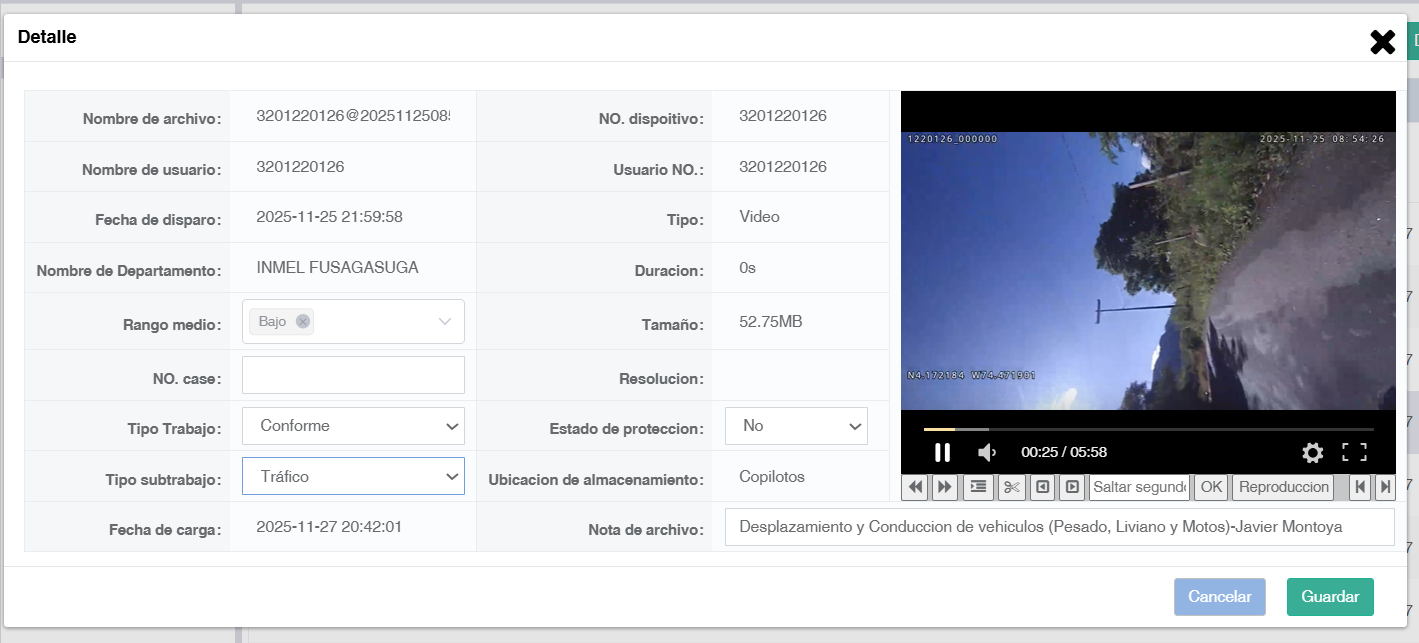Remove the Bajo tag from Rango medio
Viewport: 1419px width, 643px height.
coord(303,321)
